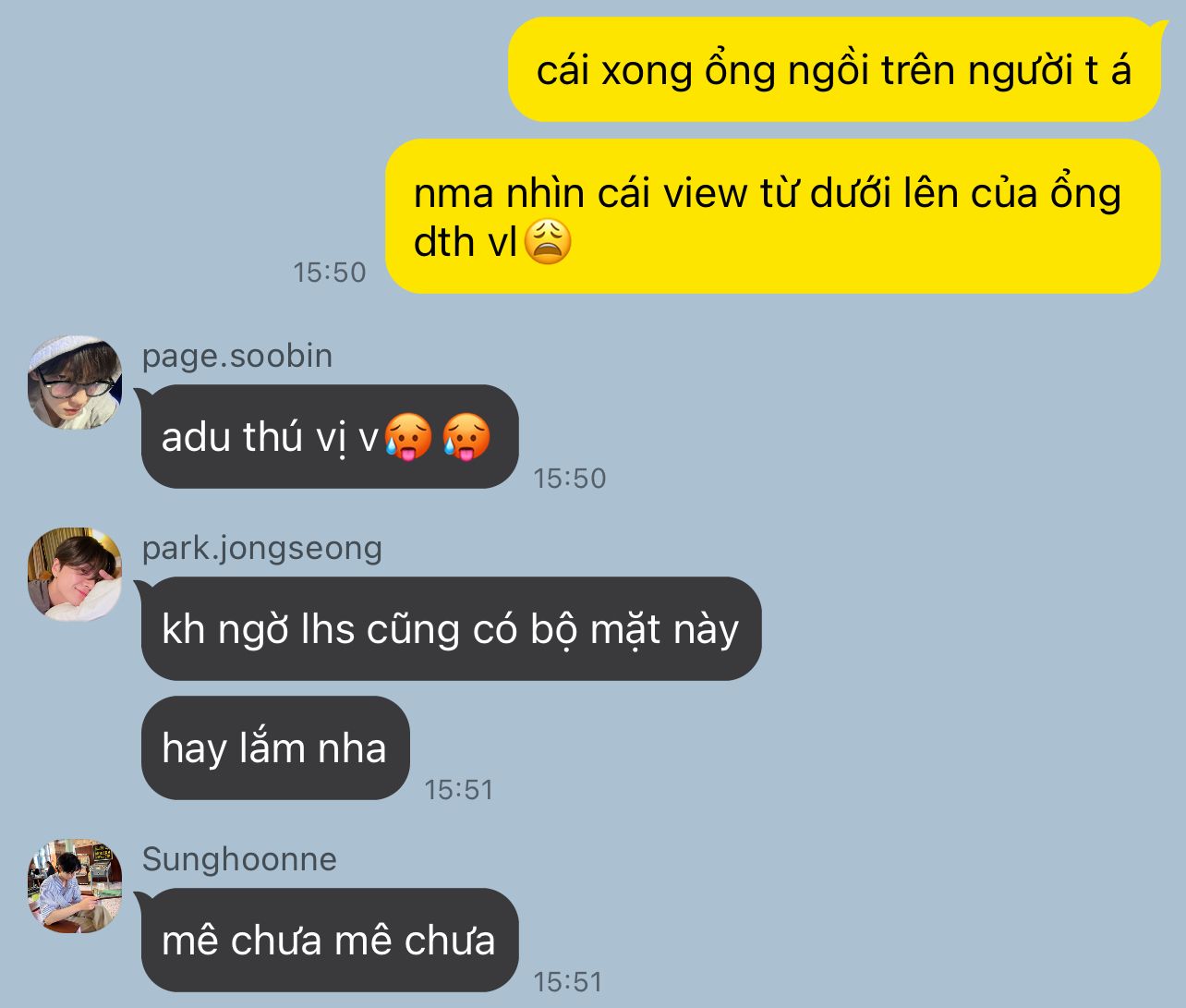Click the weary face emoji after 'dth vl'

tap(548, 242)
